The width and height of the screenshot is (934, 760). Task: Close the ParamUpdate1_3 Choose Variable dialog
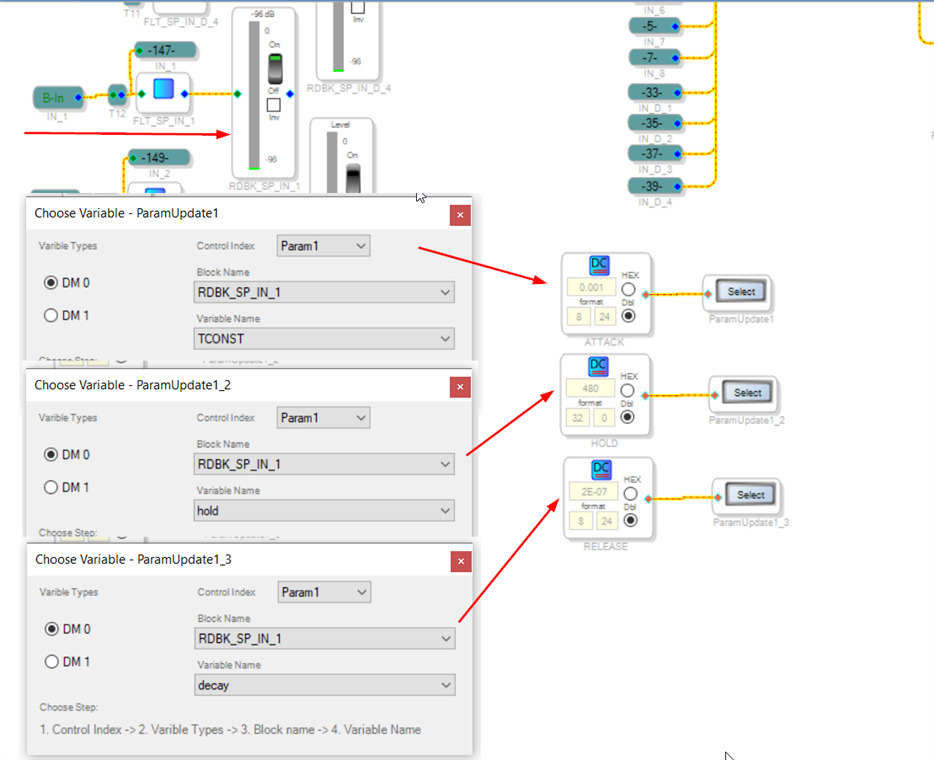pos(461,561)
